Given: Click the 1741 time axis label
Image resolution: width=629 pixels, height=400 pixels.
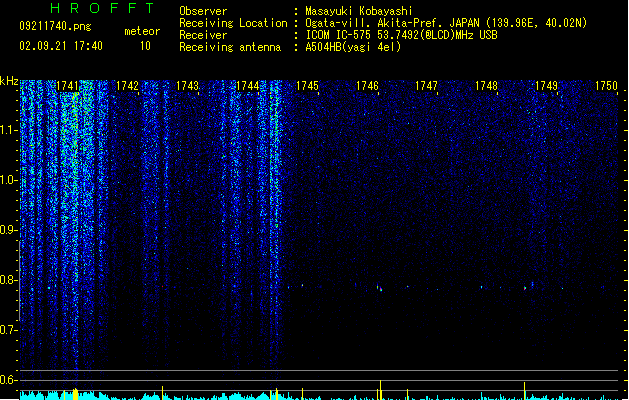Looking at the screenshot, I should click(67, 86).
